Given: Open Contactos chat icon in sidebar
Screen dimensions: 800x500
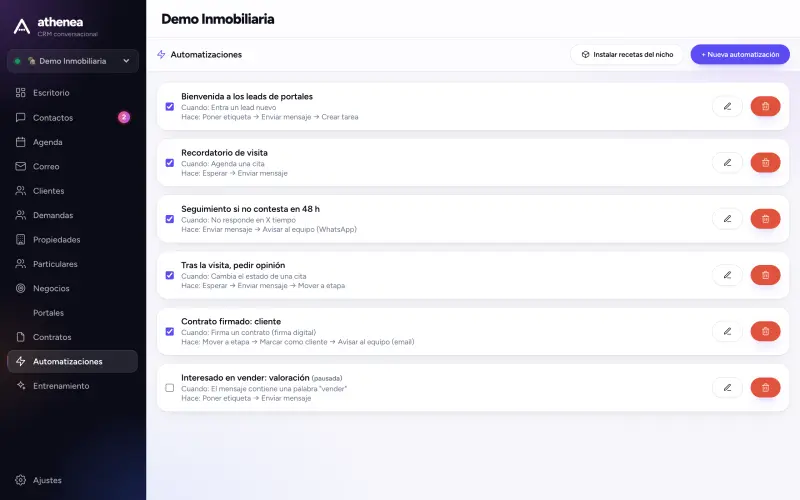Looking at the screenshot, I should (x=20, y=117).
